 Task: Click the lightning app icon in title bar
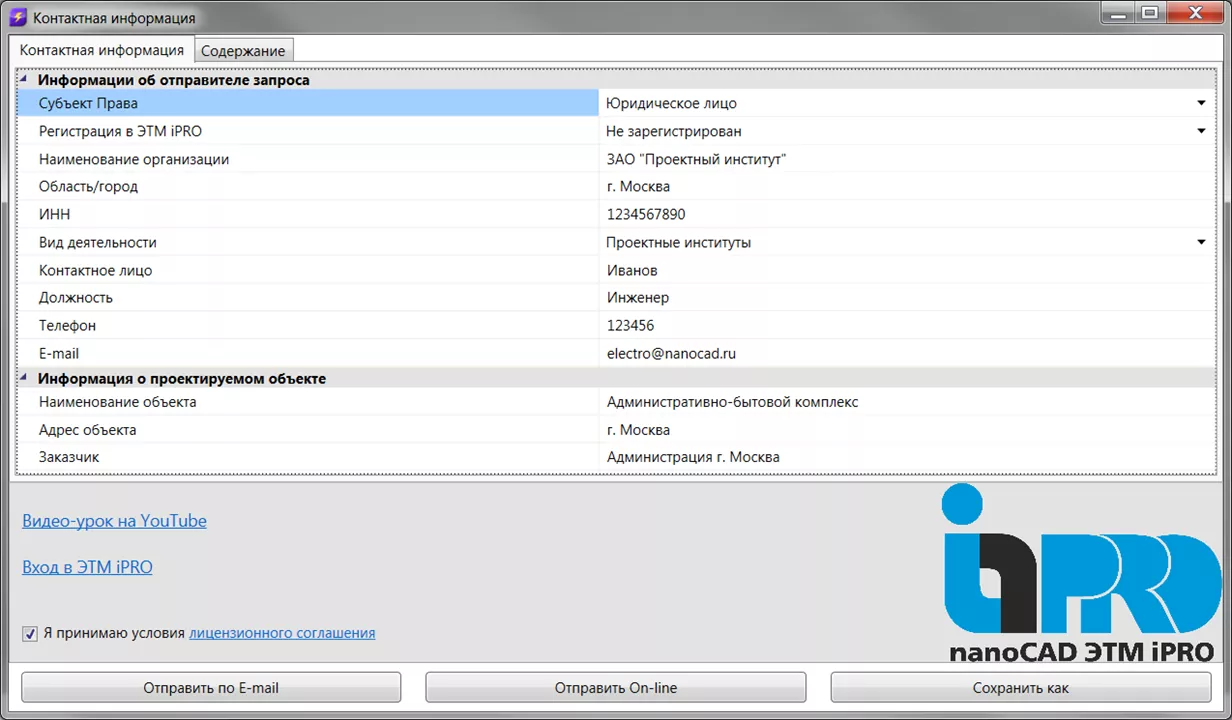tap(17, 18)
